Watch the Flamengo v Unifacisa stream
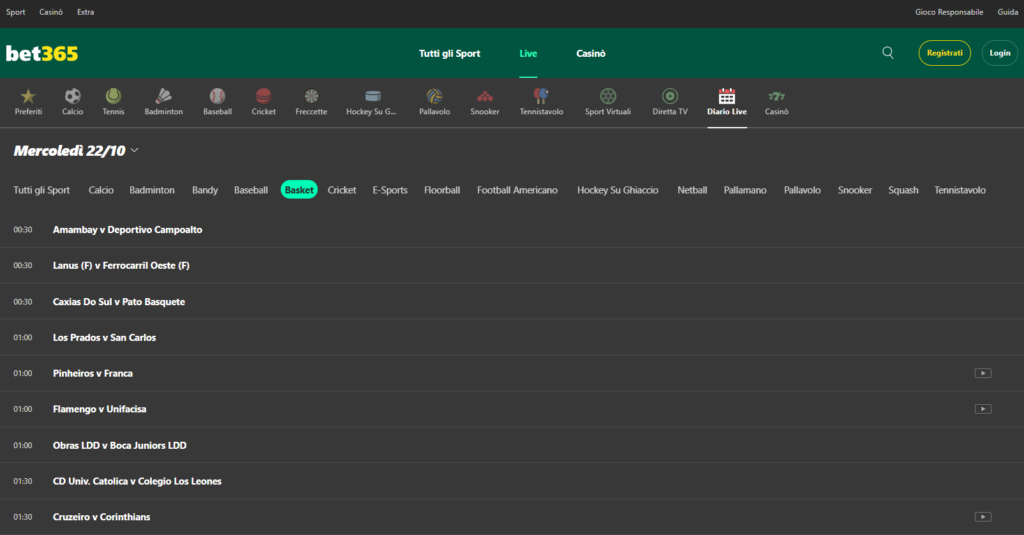The image size is (1024, 535). 983,409
